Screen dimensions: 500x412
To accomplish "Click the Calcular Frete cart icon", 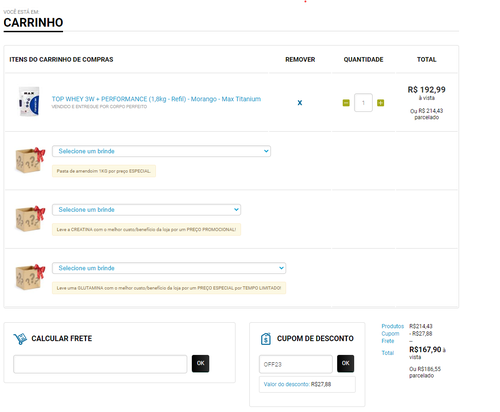I will point(20,339).
